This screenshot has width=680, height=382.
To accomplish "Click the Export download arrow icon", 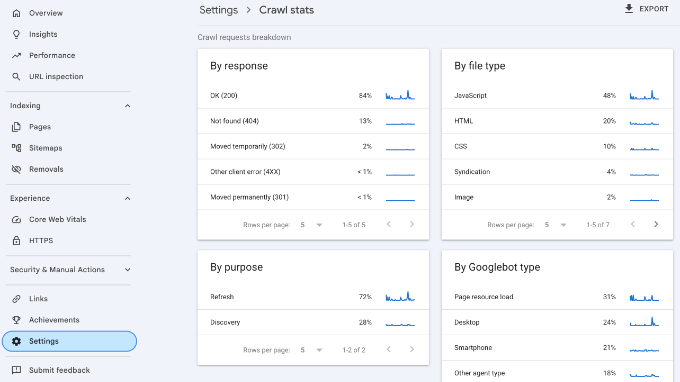I will click(x=629, y=9).
